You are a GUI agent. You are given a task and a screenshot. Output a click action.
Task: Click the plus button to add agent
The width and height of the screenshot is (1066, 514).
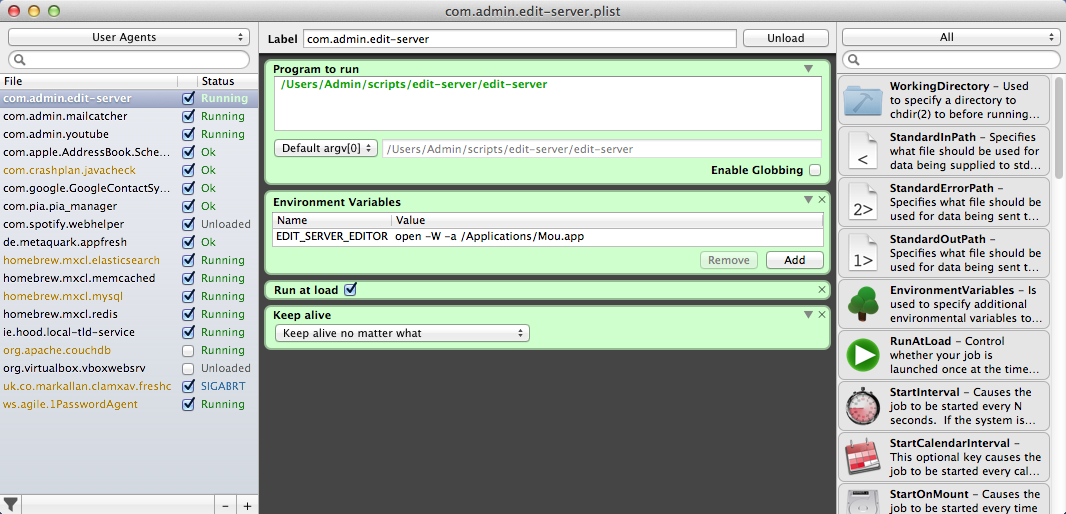[247, 505]
